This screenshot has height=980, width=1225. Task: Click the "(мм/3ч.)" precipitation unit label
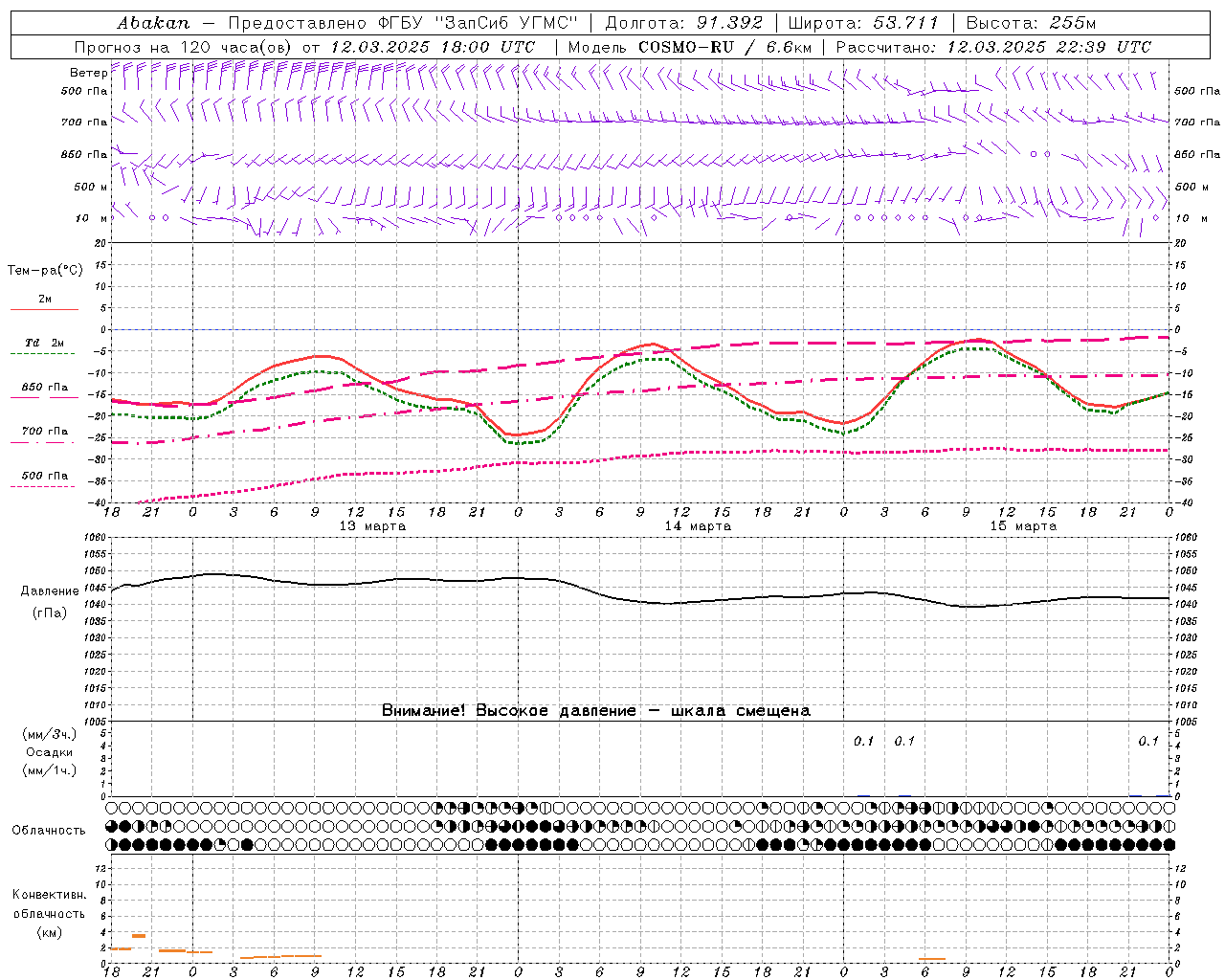tap(50, 734)
